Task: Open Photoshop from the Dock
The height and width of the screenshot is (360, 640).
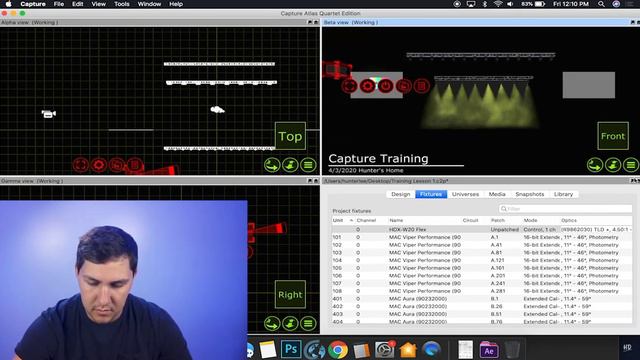Action: 291,349
